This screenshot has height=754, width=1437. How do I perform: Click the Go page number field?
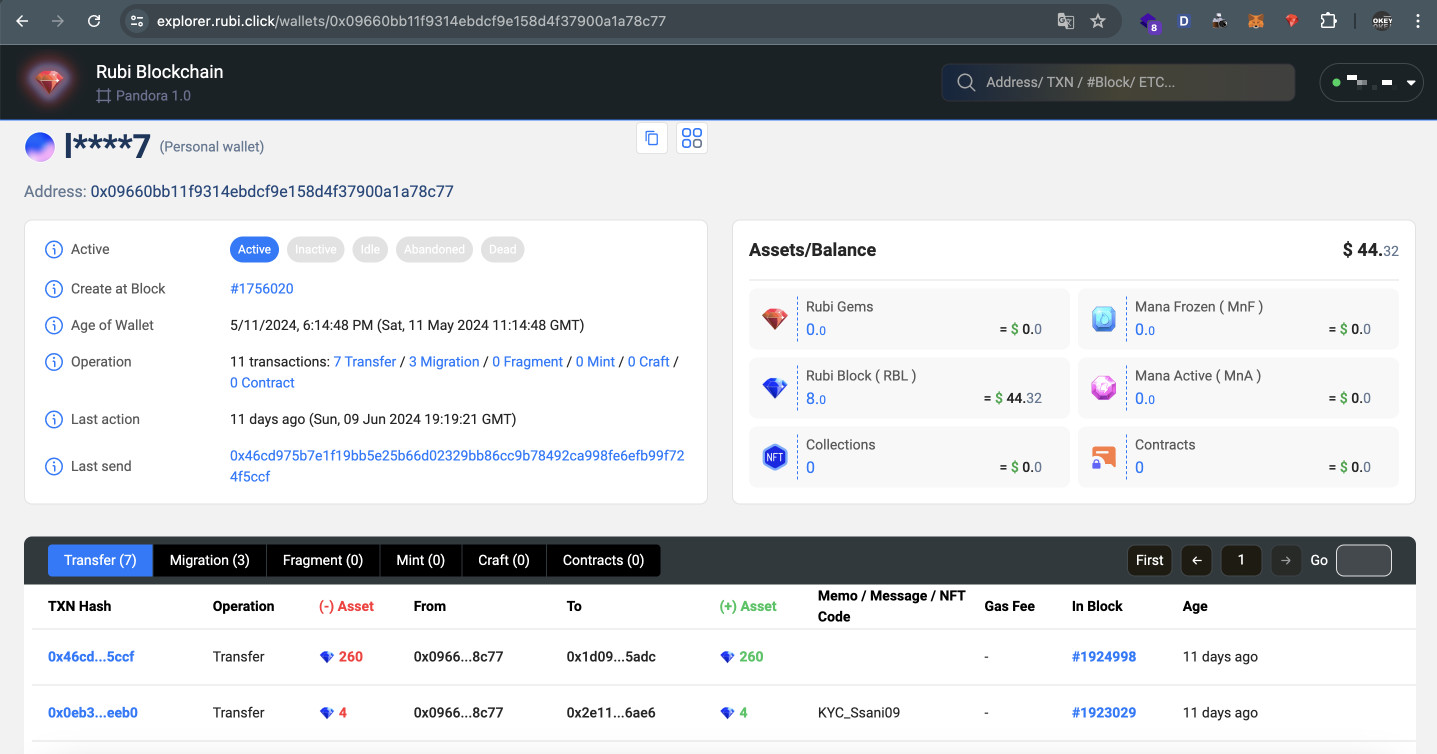[1364, 560]
